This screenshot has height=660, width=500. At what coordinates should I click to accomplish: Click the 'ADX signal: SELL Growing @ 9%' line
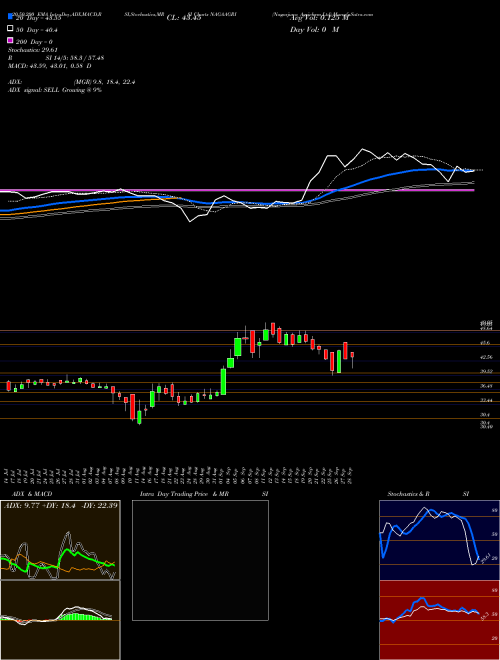pos(55,90)
